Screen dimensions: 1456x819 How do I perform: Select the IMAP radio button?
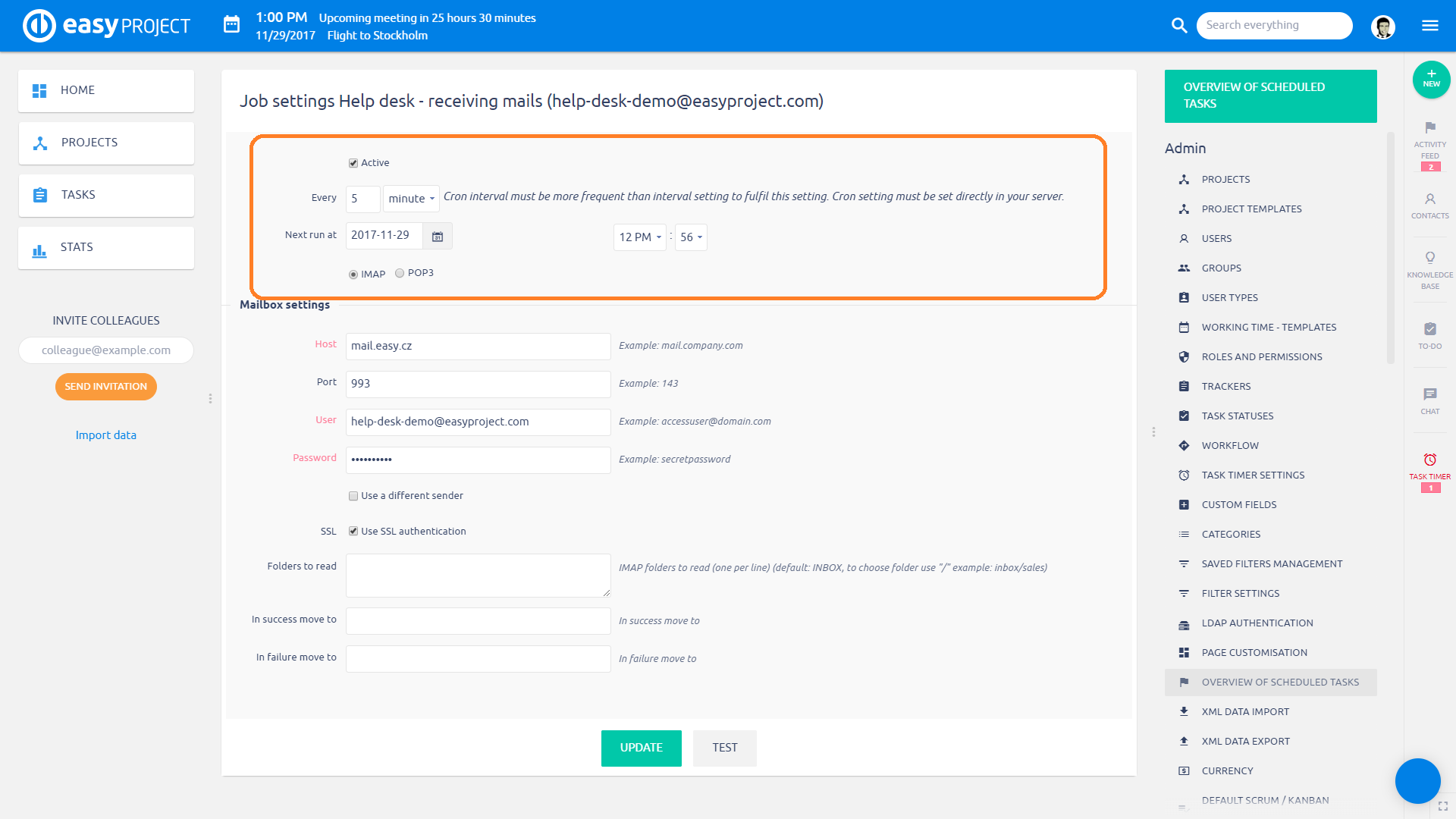coord(353,275)
